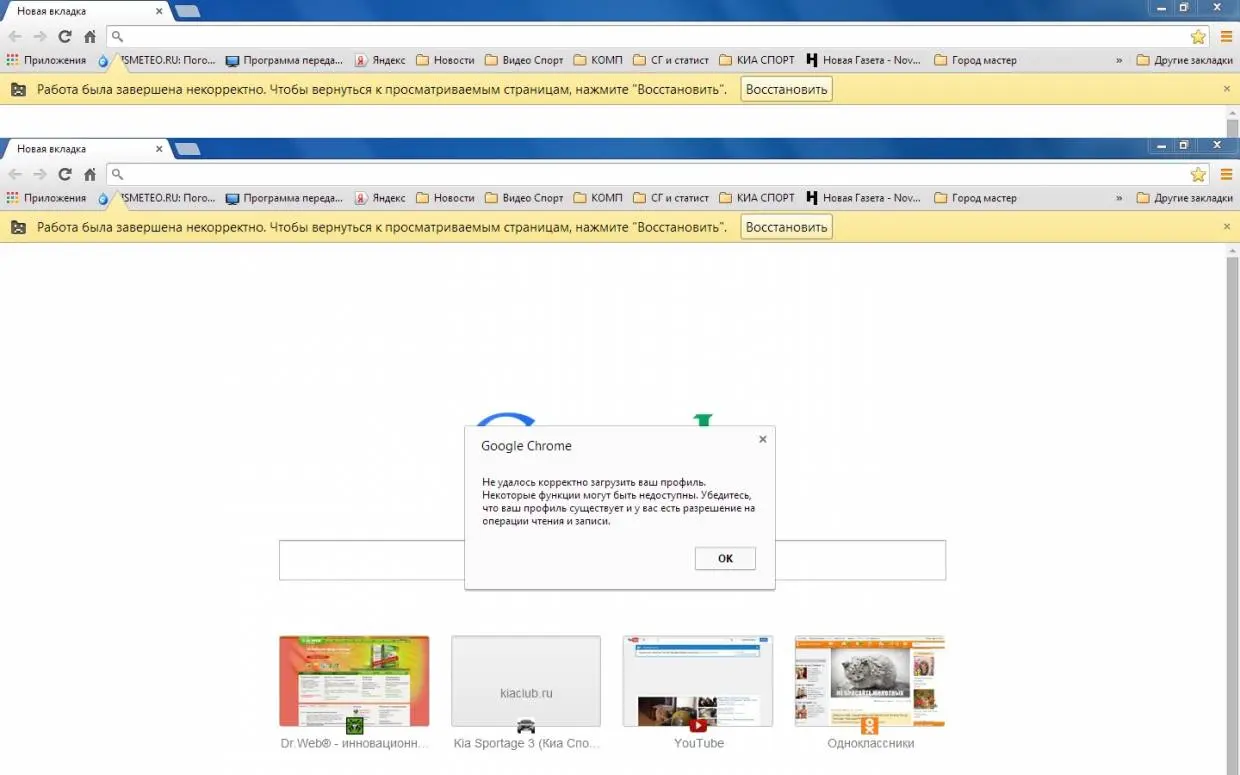Open Другие закладки folder in the top window
1240x775 pixels.
click(x=1185, y=60)
